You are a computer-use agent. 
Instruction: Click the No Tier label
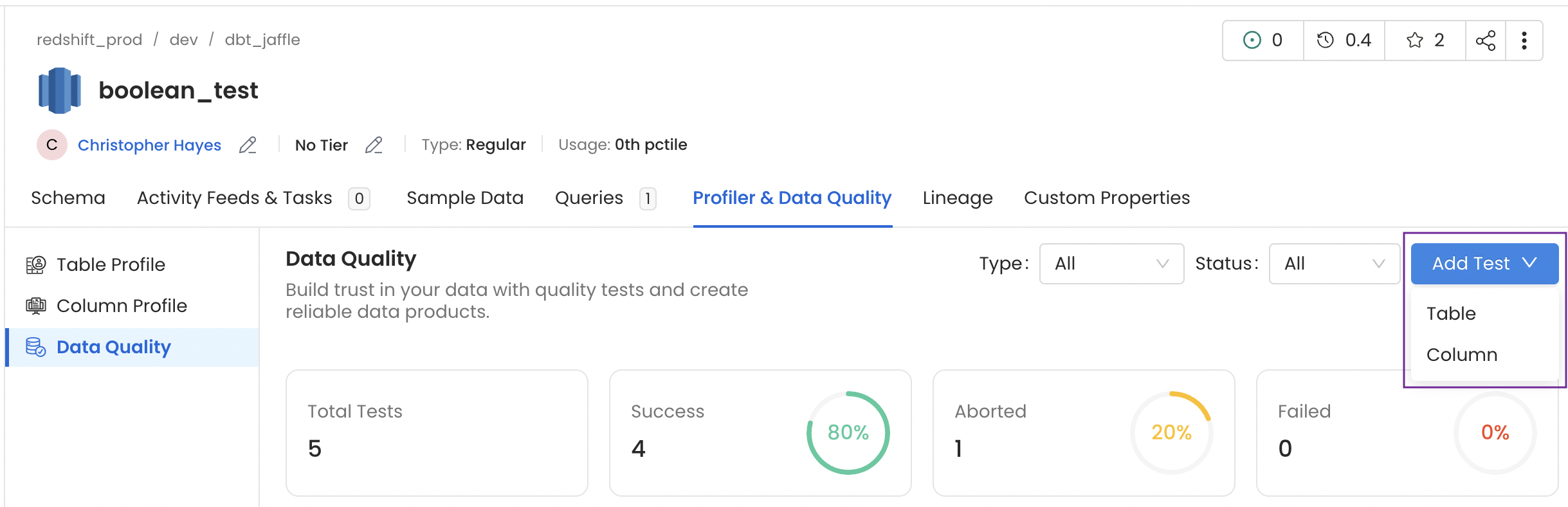tap(322, 145)
